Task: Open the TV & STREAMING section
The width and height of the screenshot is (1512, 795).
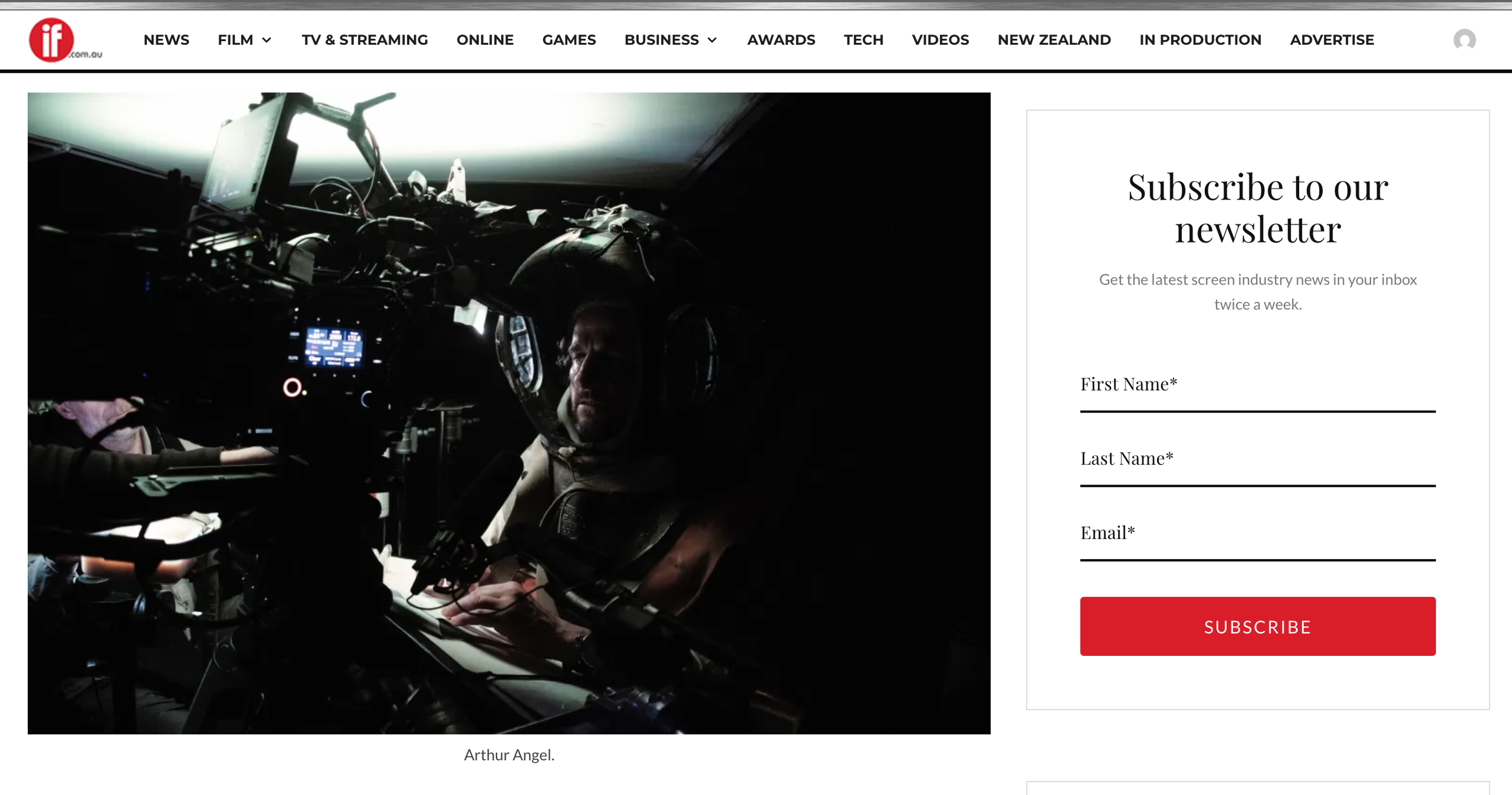Action: (x=365, y=39)
